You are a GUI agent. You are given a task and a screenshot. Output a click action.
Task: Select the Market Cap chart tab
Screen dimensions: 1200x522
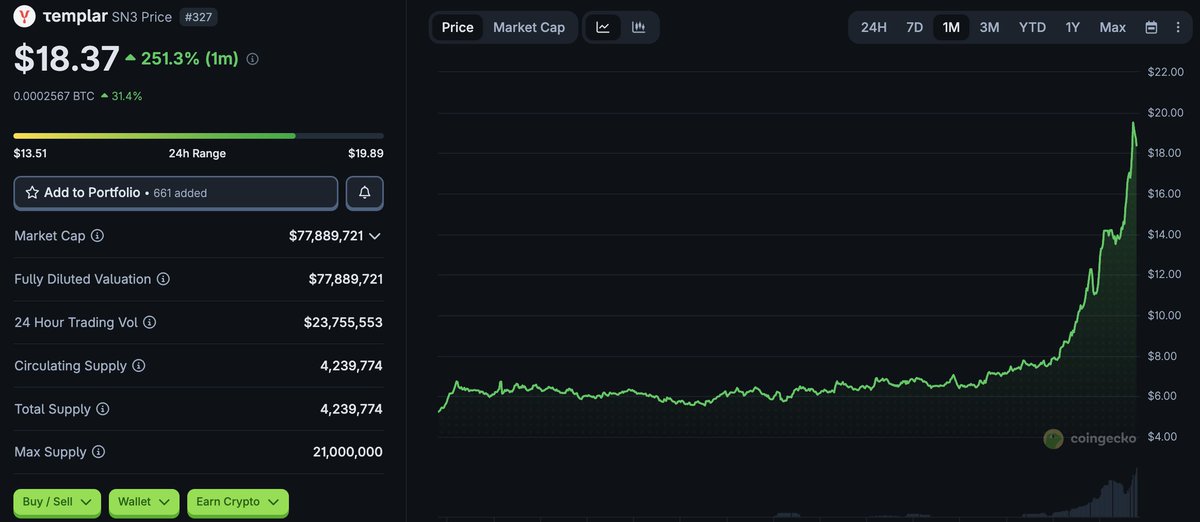click(529, 27)
